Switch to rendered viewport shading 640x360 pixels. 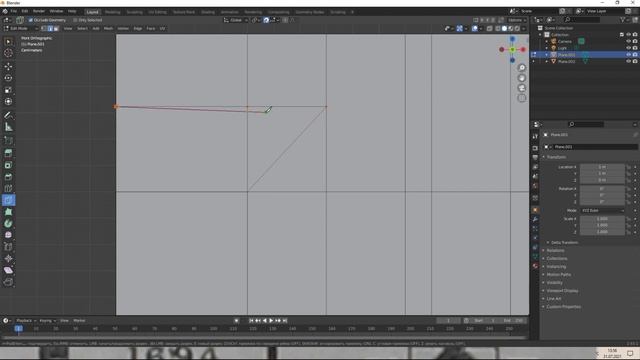(x=517, y=29)
